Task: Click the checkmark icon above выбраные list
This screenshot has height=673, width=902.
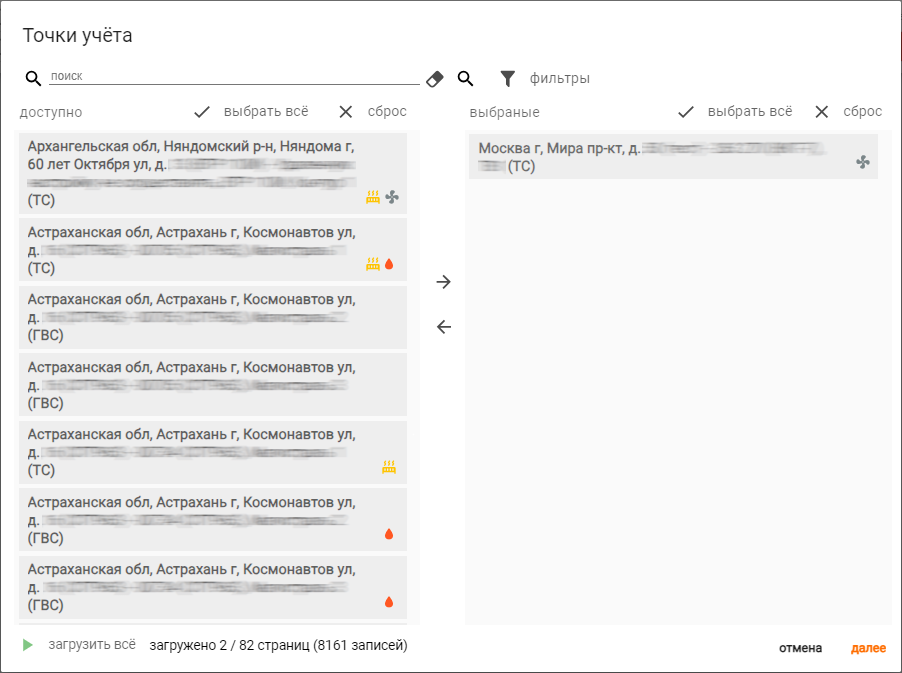Action: pos(686,112)
